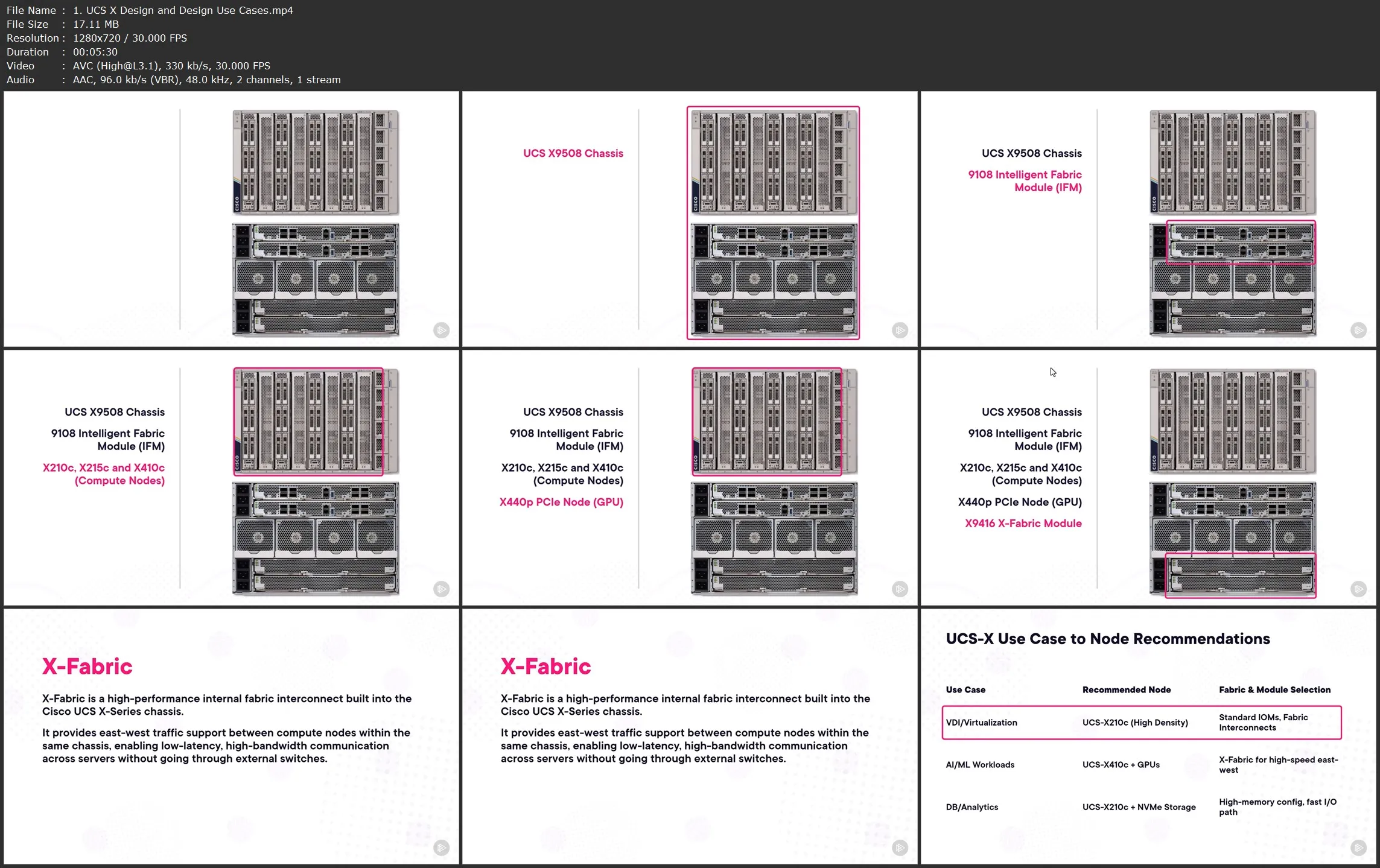Click the pink-outlined IFM modules on the chassis image
The height and width of the screenshot is (868, 1380).
[1241, 242]
